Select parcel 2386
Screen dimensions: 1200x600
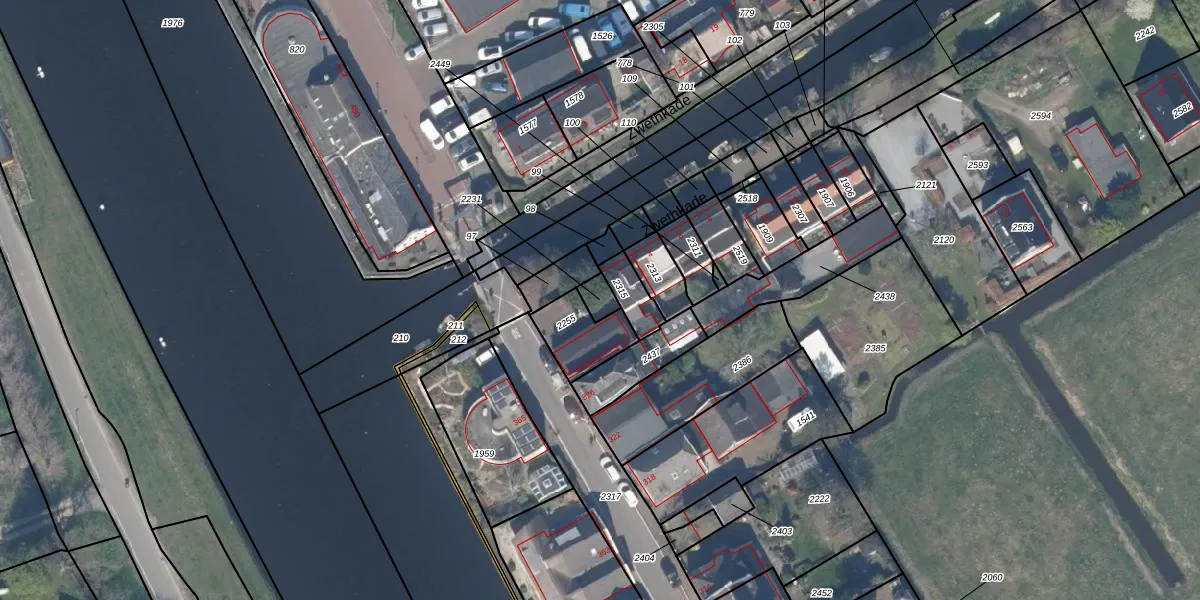click(742, 364)
